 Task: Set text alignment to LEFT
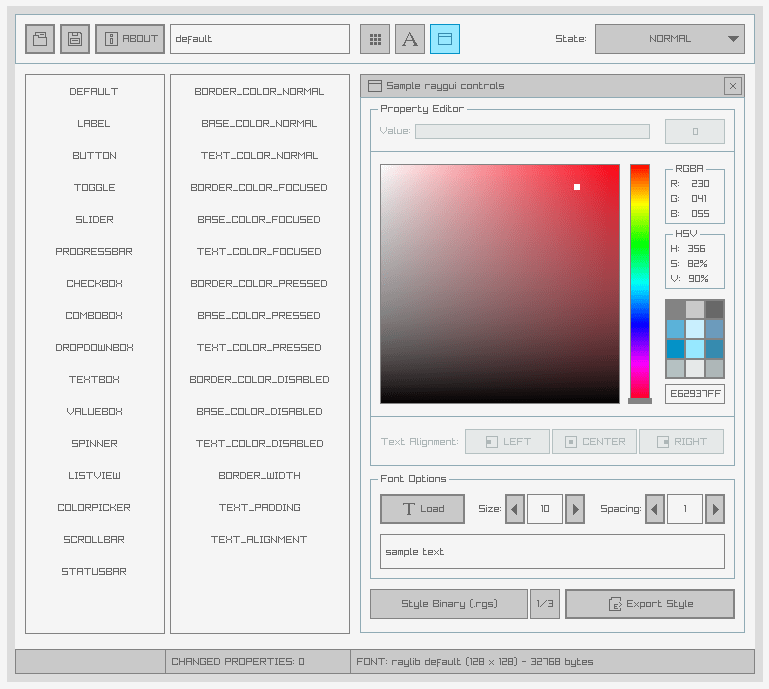507,442
